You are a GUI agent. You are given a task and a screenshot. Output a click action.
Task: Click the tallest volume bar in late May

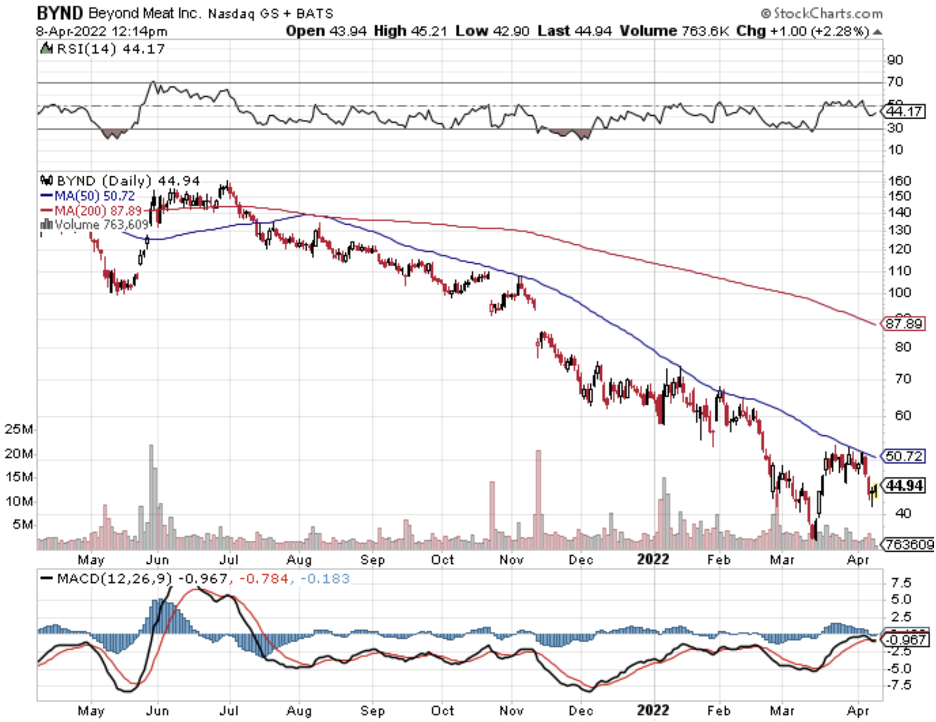(151, 496)
